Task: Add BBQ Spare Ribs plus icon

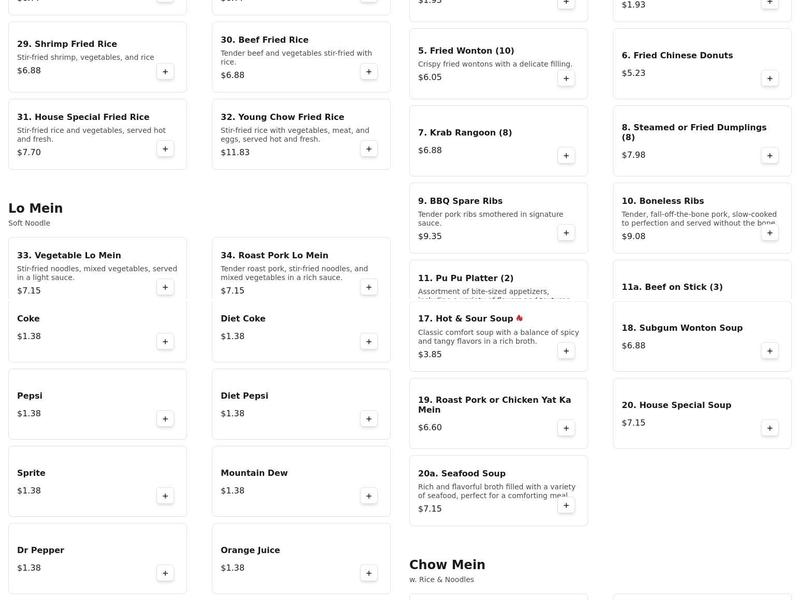Action: (x=566, y=233)
